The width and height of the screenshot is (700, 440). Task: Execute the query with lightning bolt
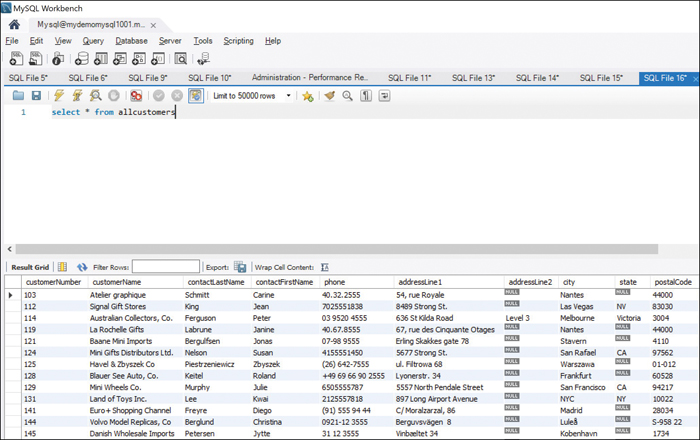(x=59, y=95)
